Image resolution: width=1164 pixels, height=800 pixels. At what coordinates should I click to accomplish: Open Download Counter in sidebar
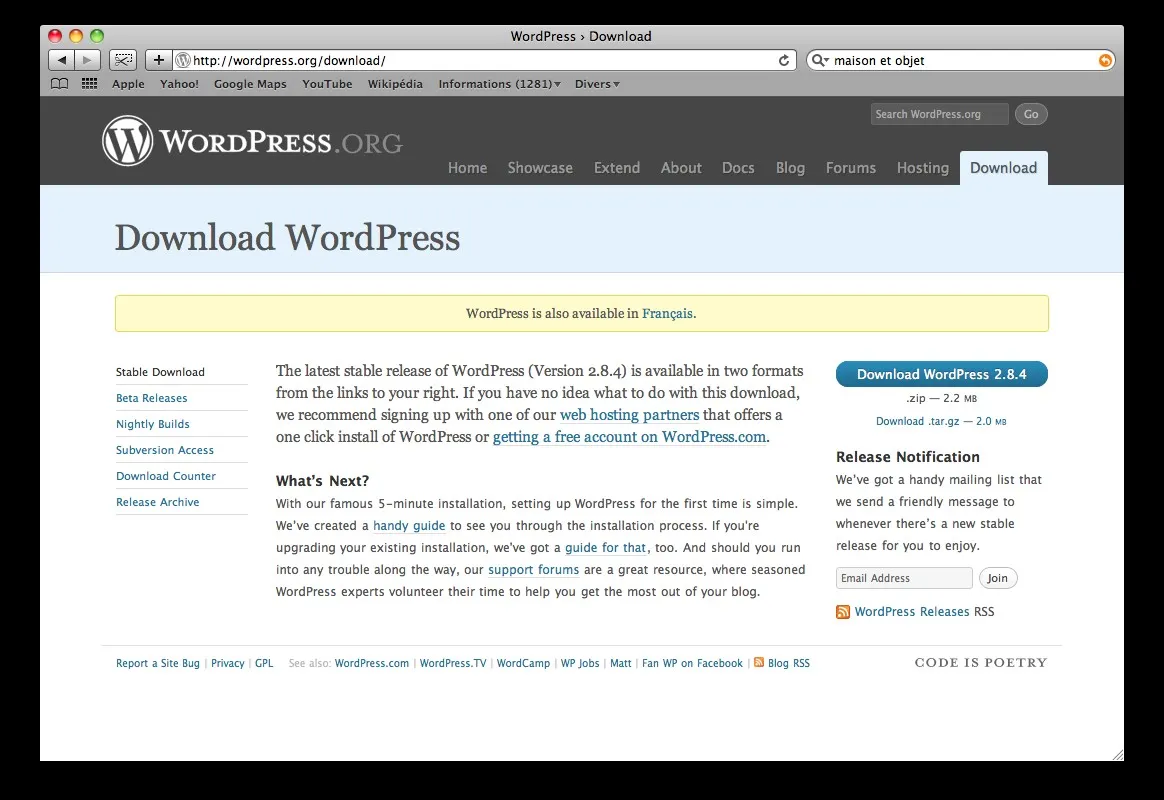click(x=166, y=476)
